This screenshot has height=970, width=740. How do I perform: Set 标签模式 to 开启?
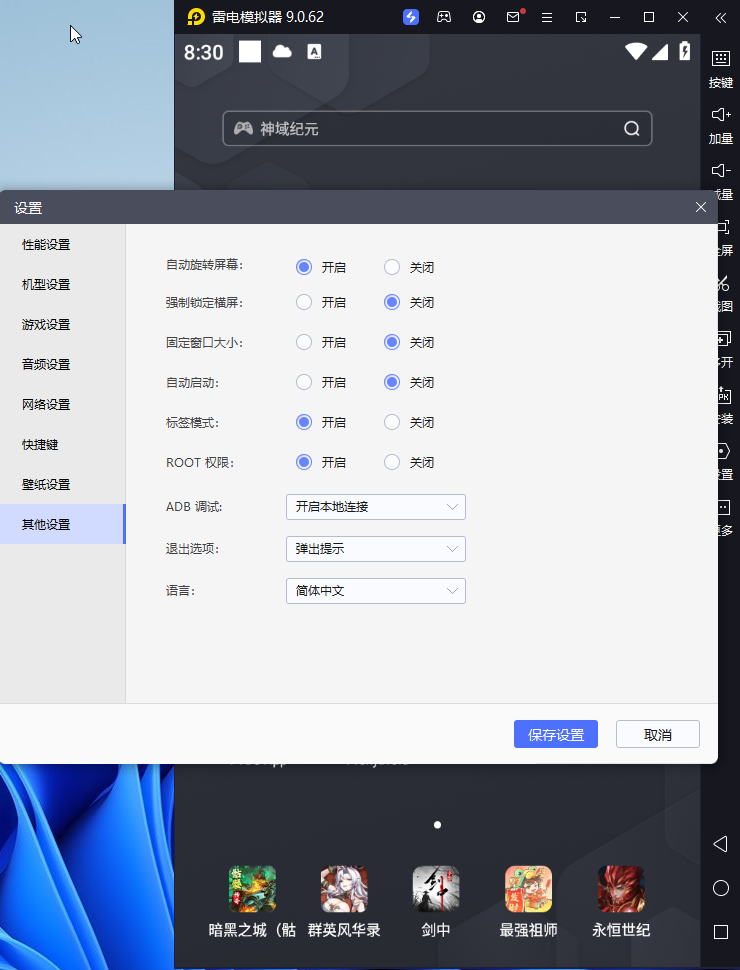[x=304, y=423]
